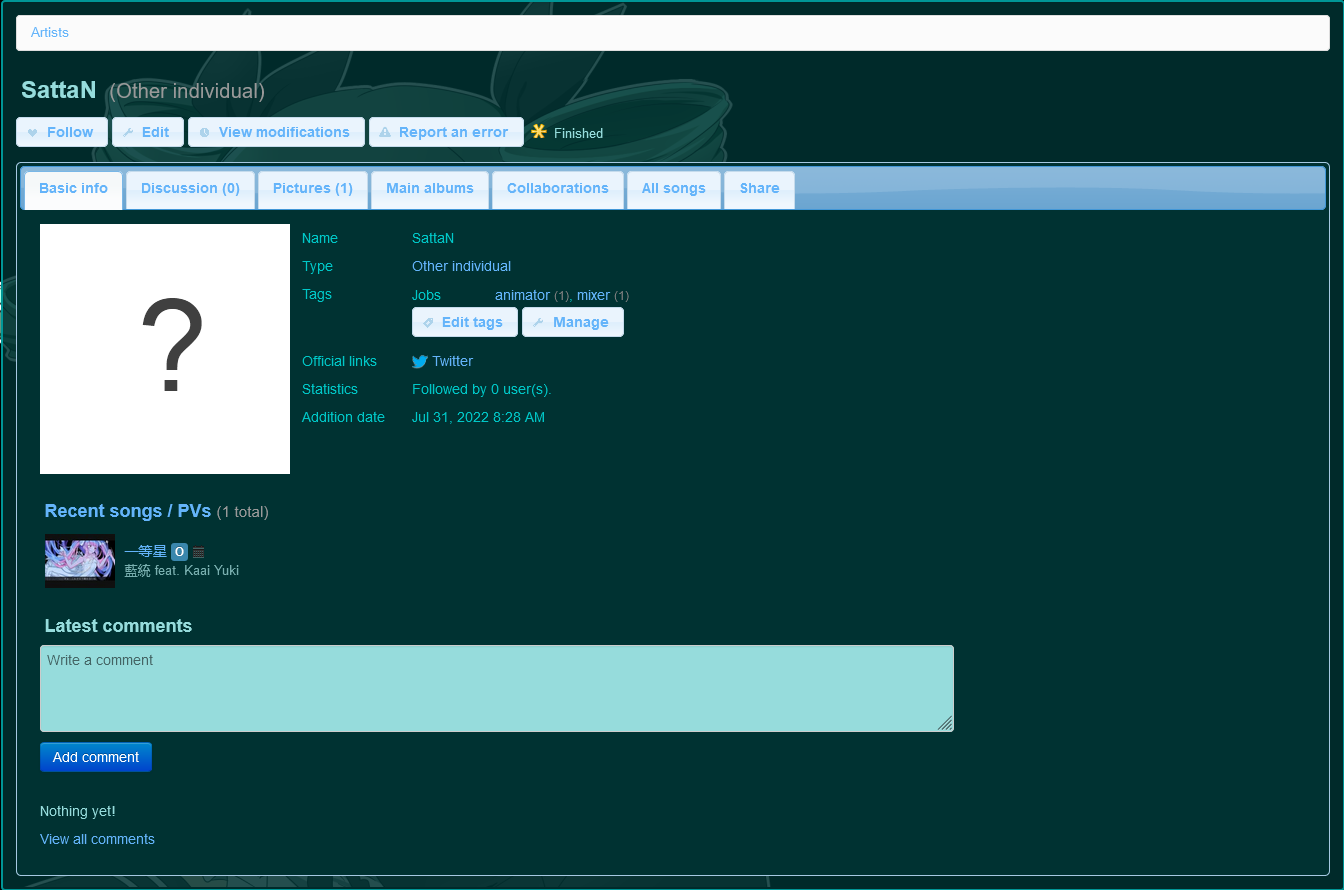Viewport: 1344px width, 890px height.
Task: Switch to the Main albums tab
Action: (x=429, y=188)
